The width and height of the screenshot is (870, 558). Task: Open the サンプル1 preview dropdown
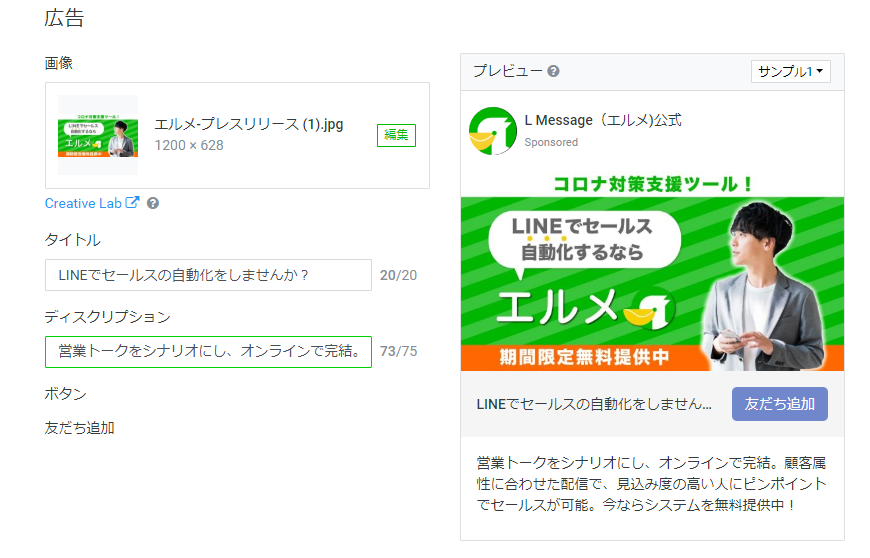pos(791,72)
